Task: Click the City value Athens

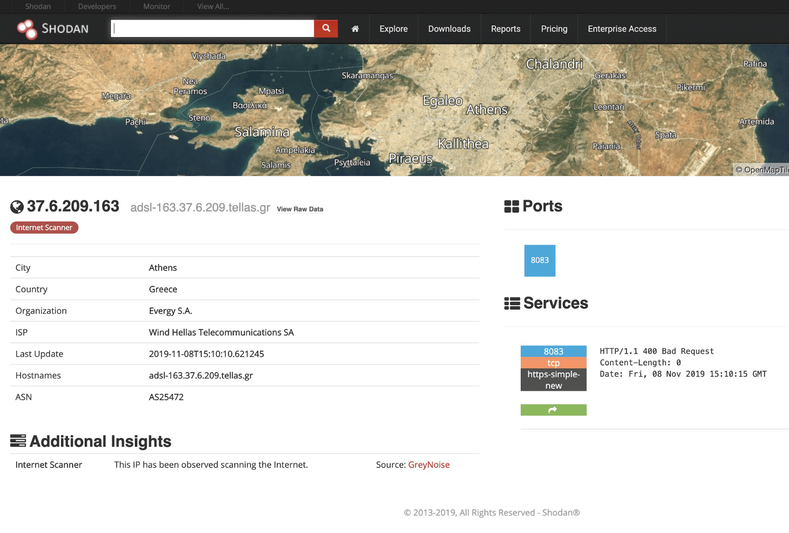Action: 163,268
